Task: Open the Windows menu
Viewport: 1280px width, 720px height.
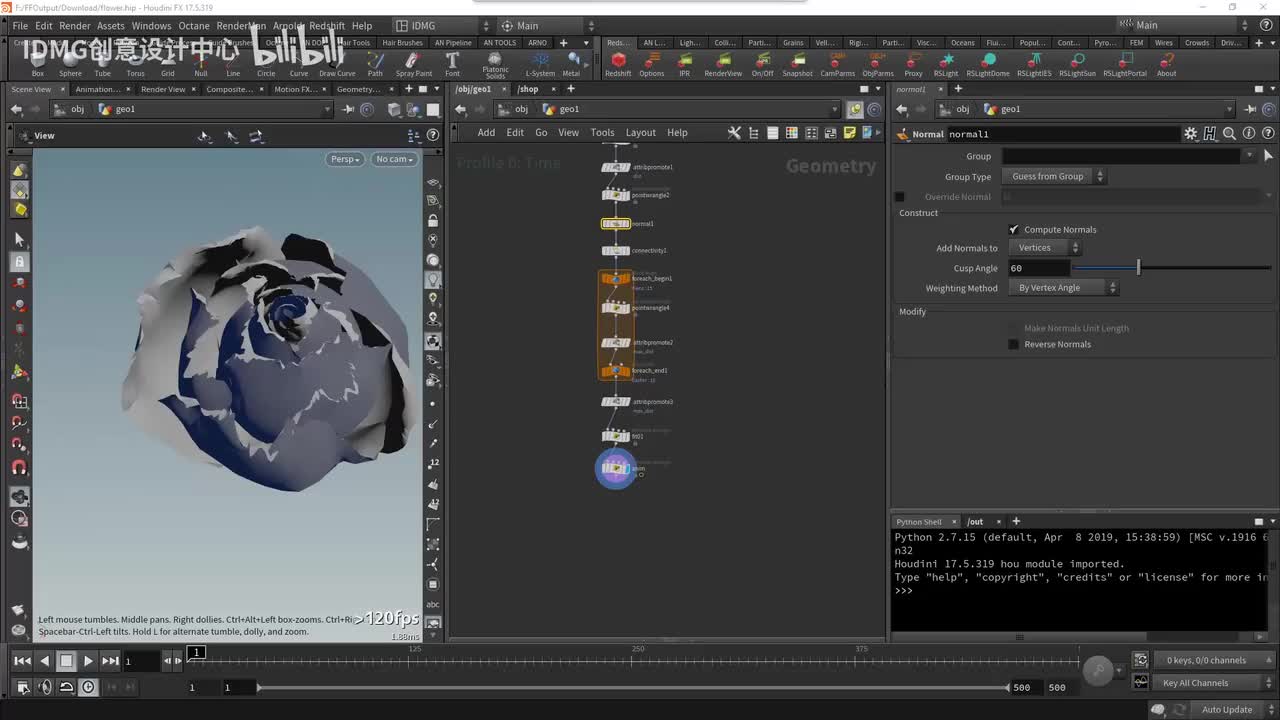Action: point(151,26)
